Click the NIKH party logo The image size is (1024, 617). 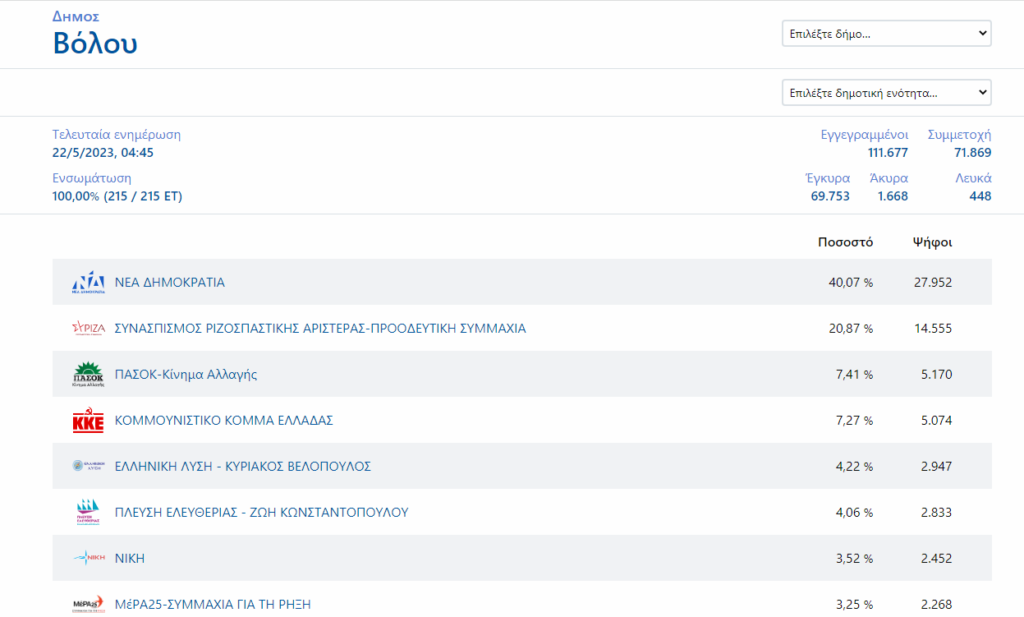click(88, 558)
